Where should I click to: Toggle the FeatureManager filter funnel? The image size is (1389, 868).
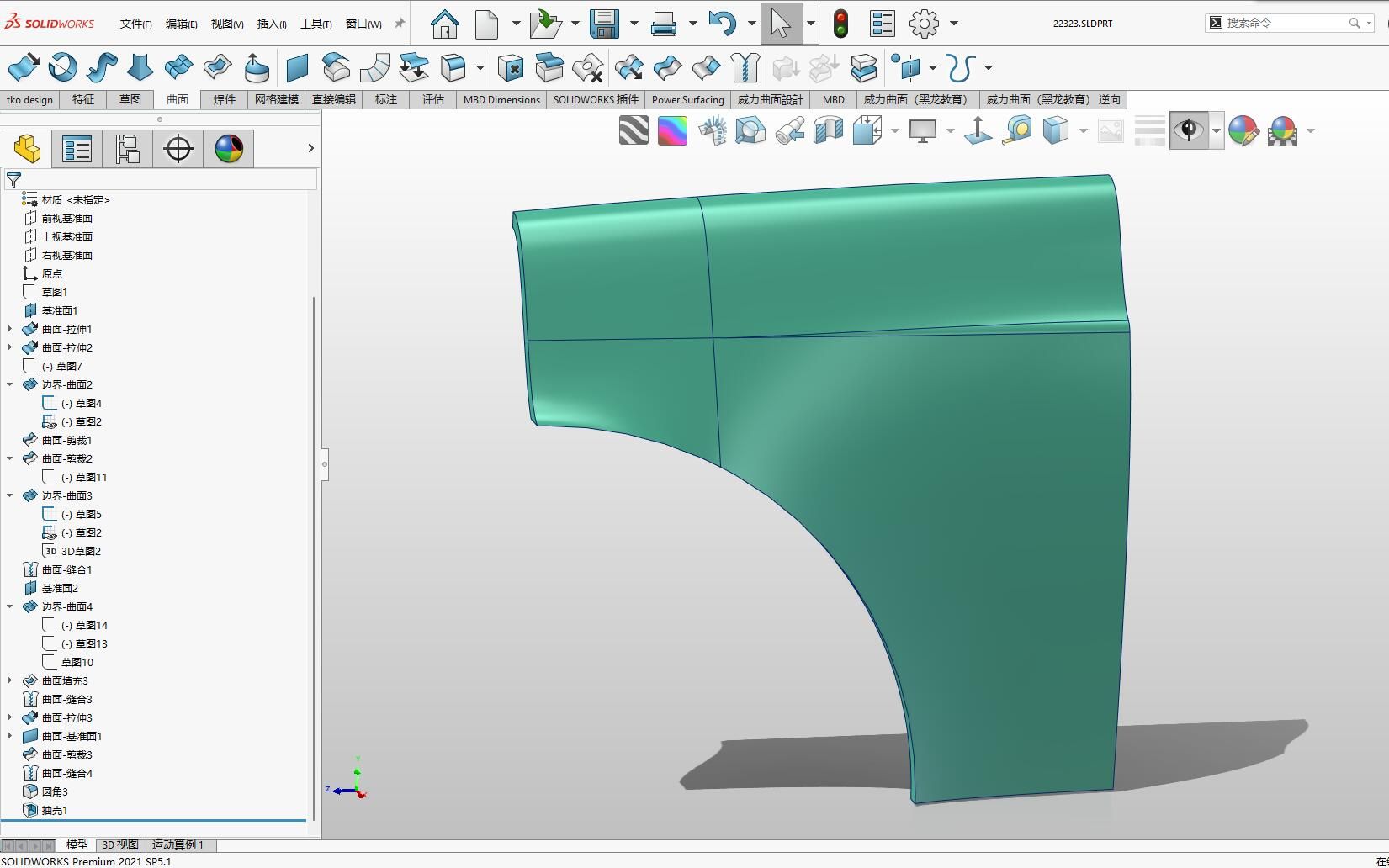click(13, 179)
